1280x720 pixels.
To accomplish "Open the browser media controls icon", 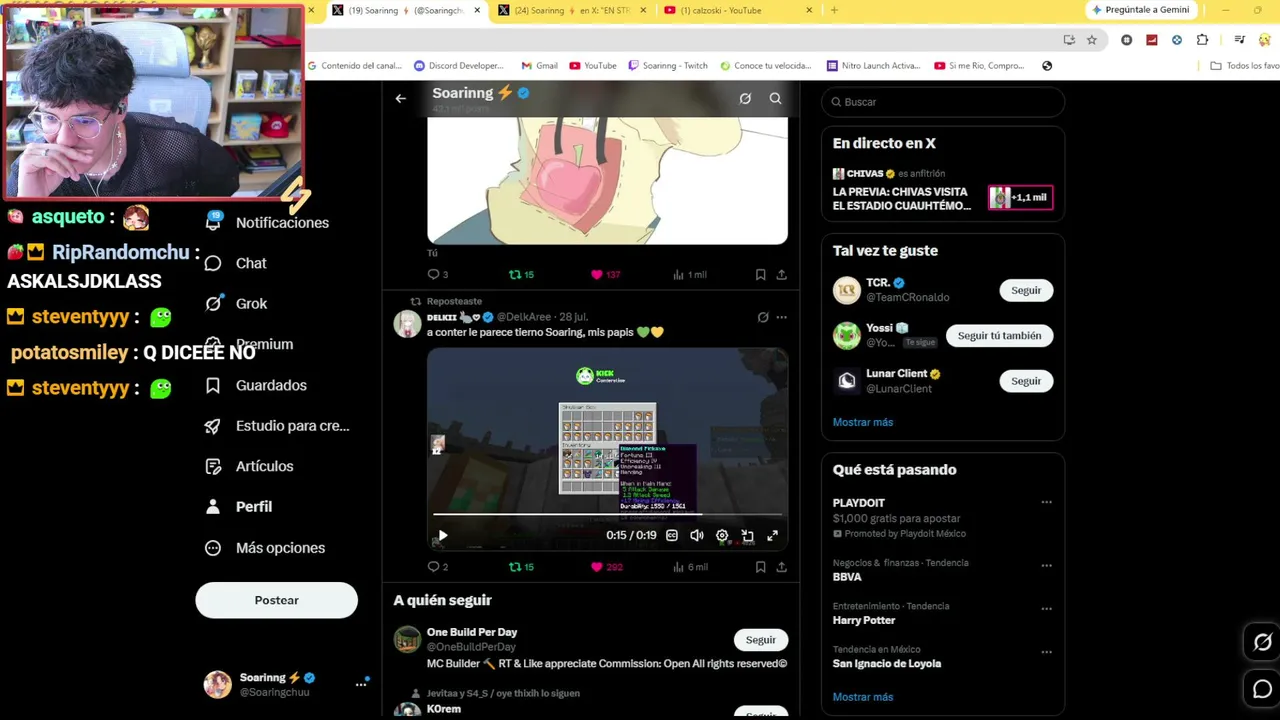I will [1240, 40].
